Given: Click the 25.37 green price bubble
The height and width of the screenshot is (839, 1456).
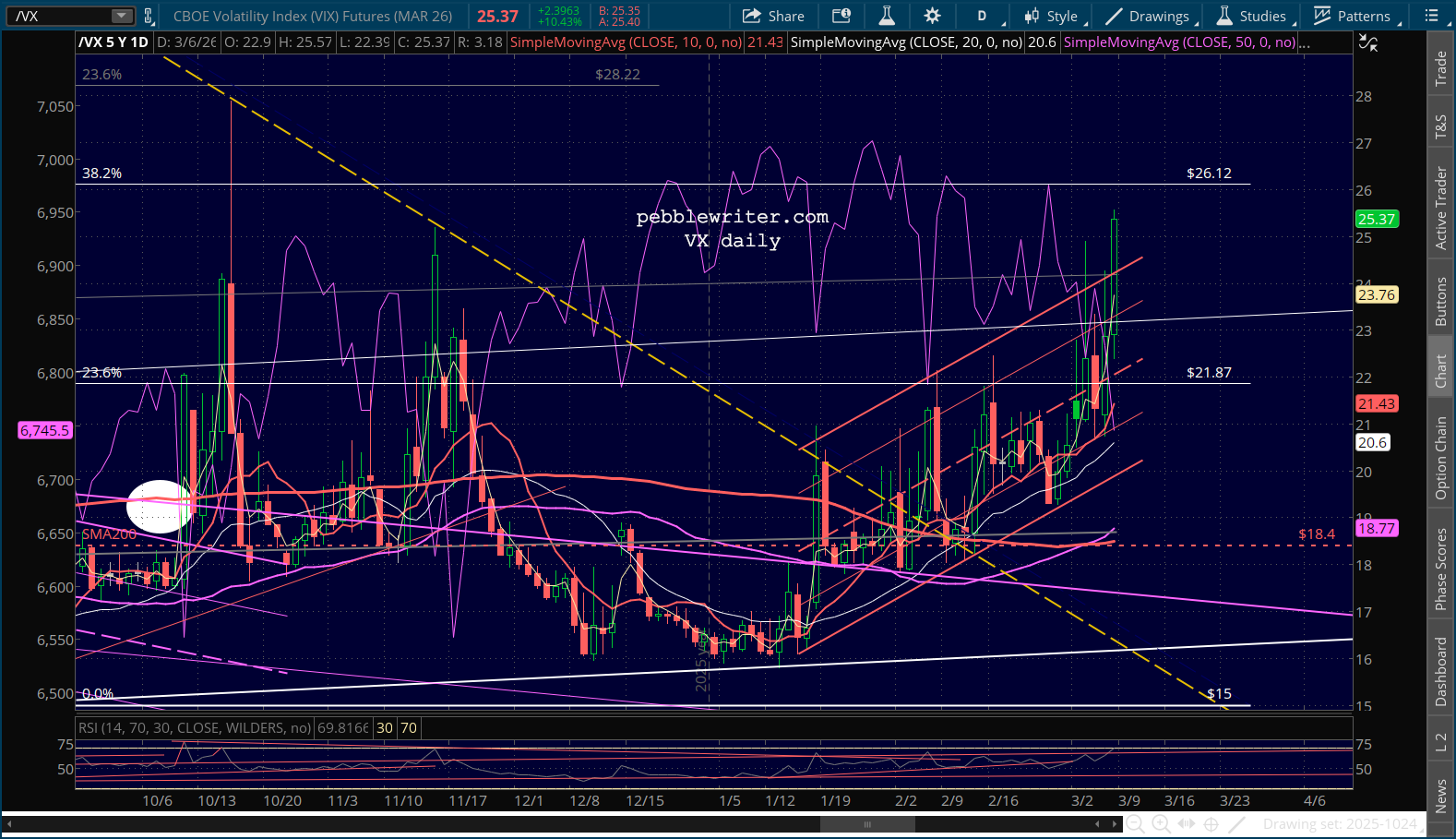Looking at the screenshot, I should (x=1376, y=220).
